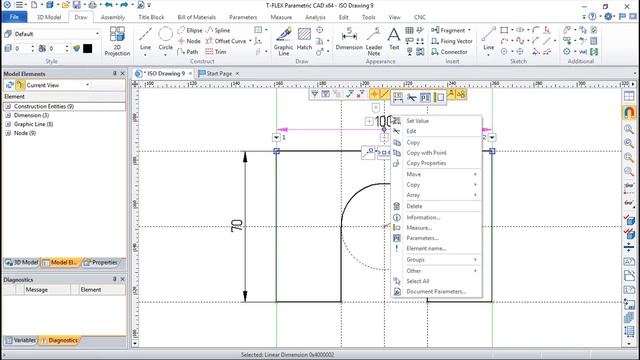Click the Message column header
Screen dimensions: 640x360
click(37, 289)
